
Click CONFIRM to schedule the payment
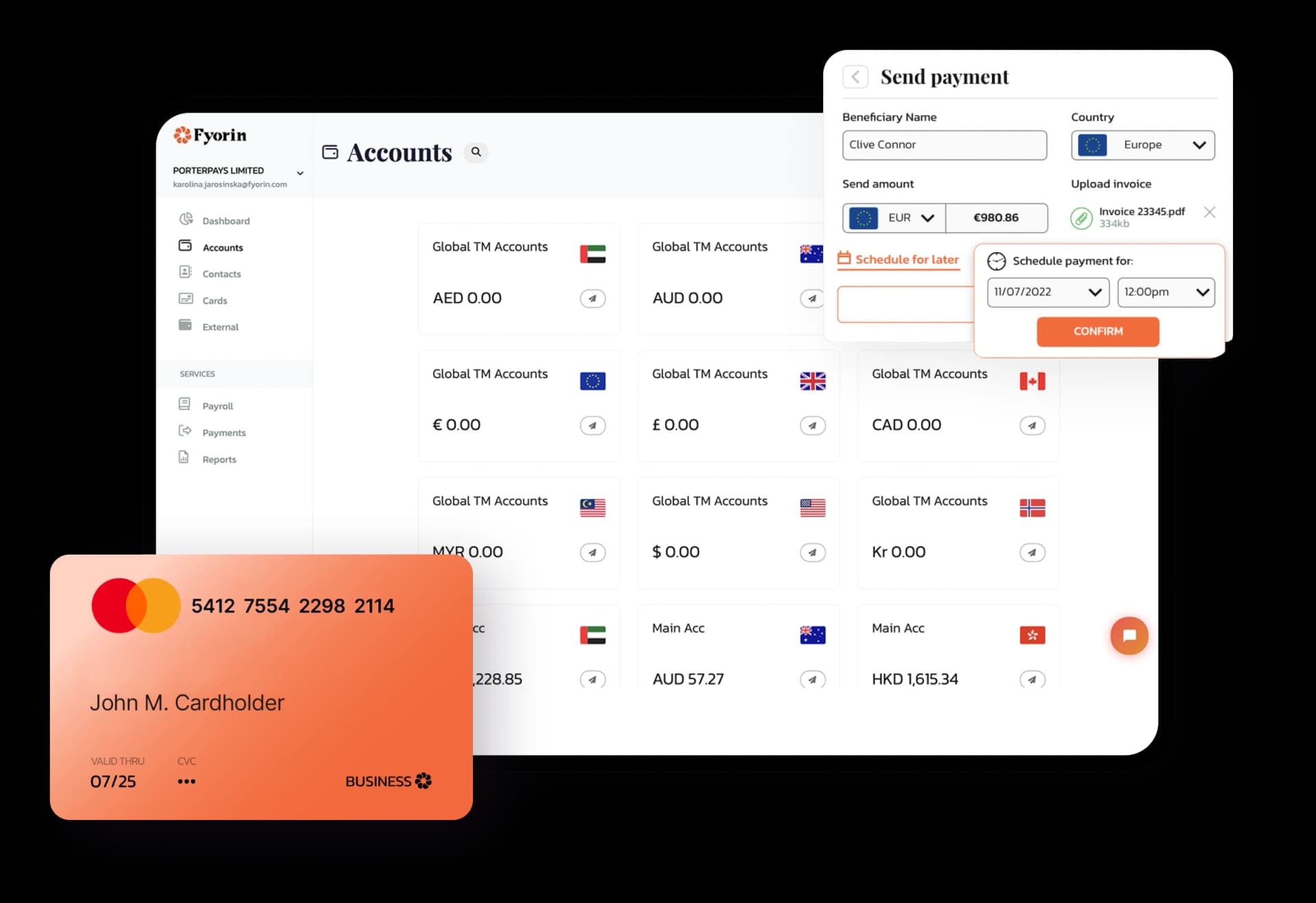pyautogui.click(x=1098, y=331)
